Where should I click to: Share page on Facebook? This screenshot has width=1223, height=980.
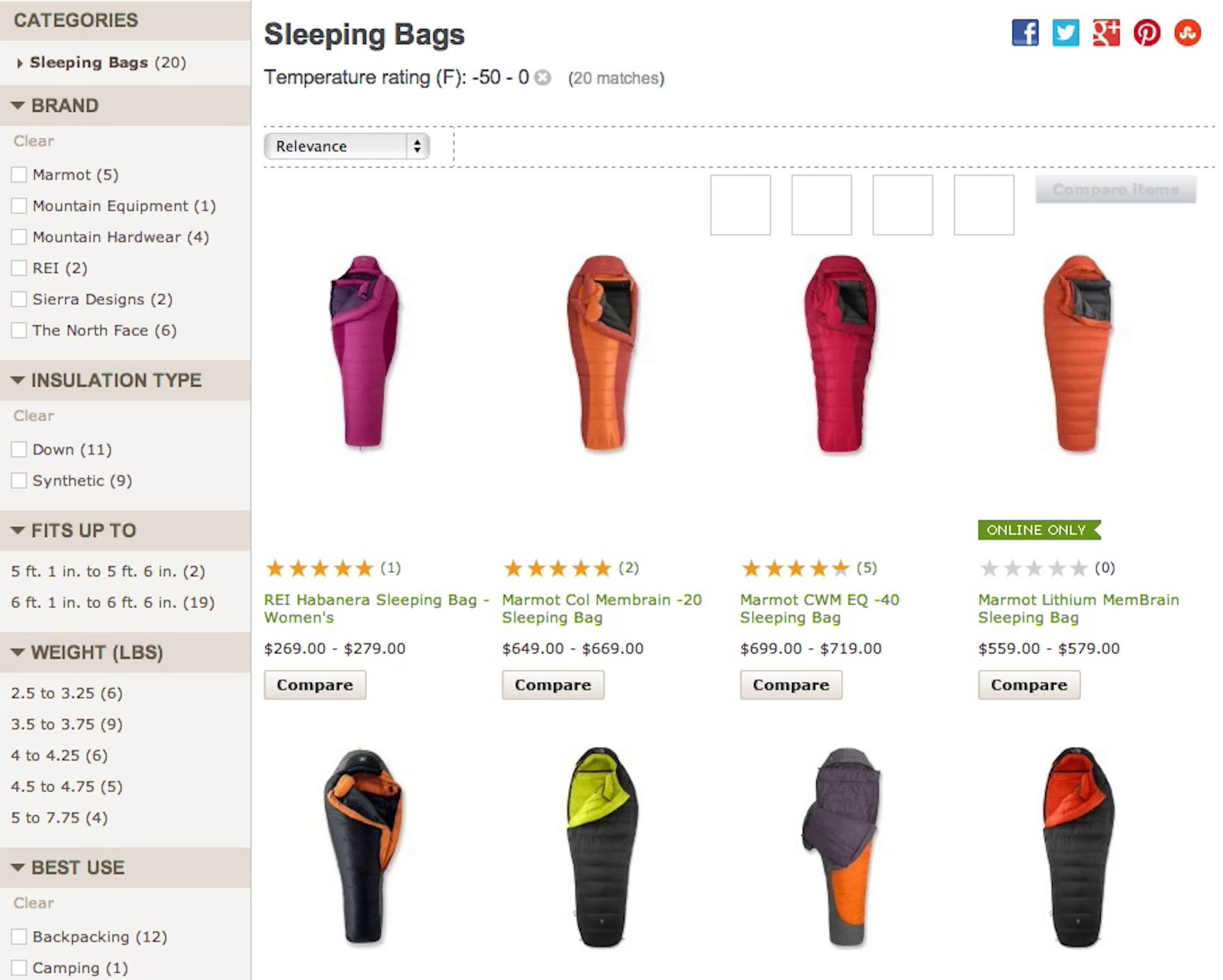click(x=1025, y=33)
